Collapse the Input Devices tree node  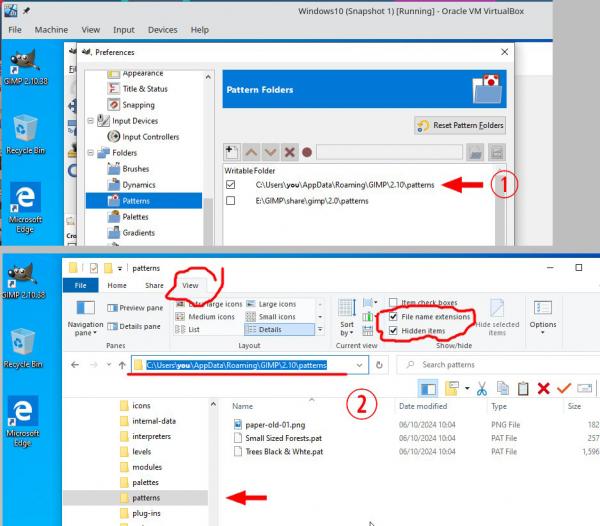(91, 121)
